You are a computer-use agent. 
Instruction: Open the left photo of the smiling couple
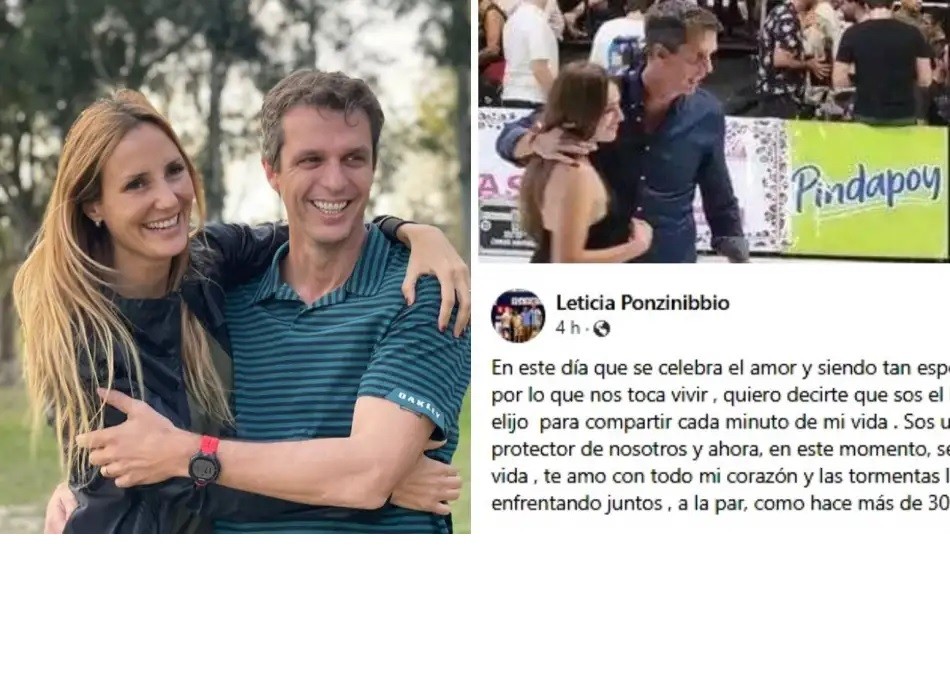coord(235,267)
